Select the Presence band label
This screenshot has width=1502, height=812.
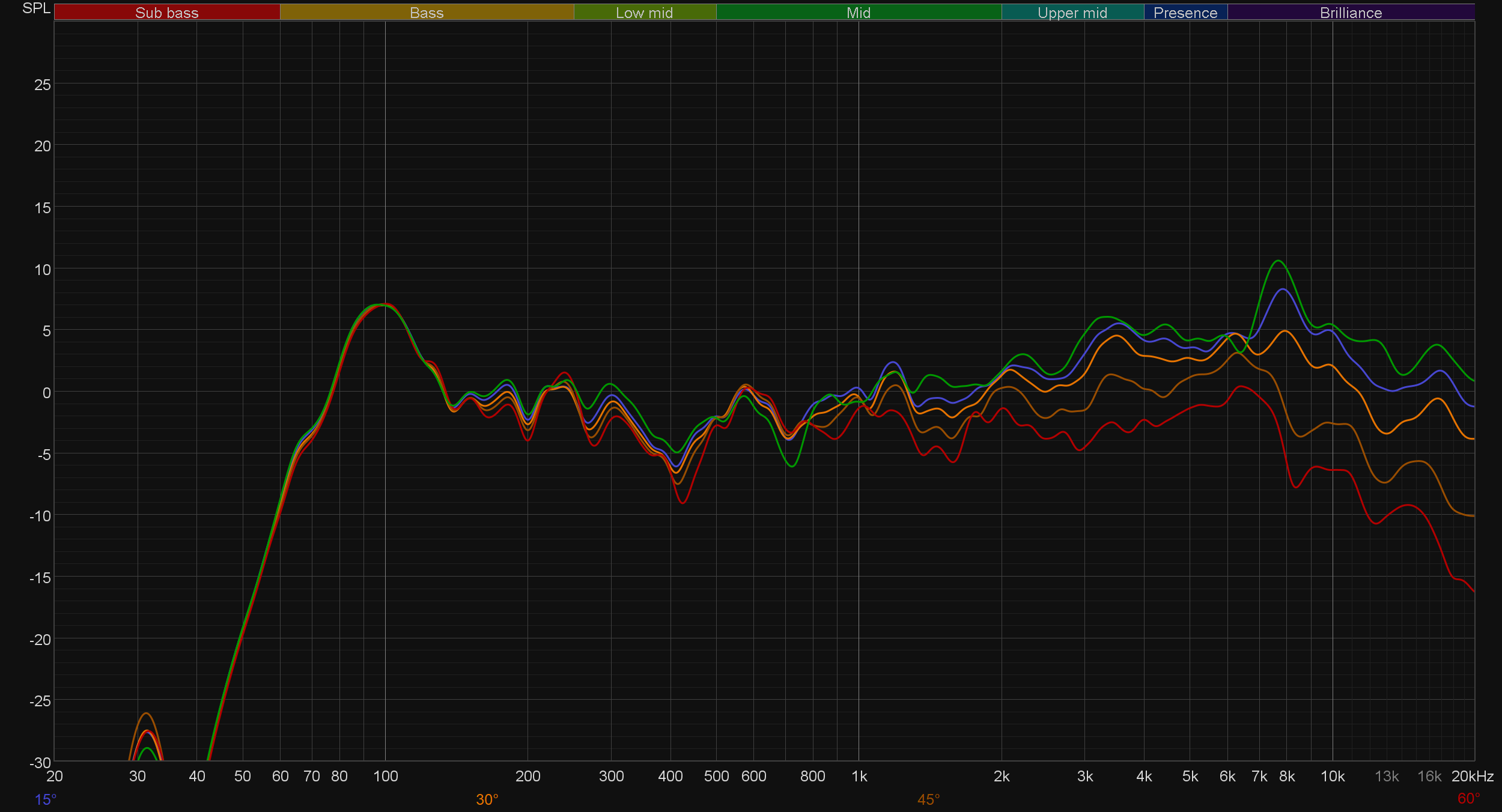click(x=1185, y=13)
